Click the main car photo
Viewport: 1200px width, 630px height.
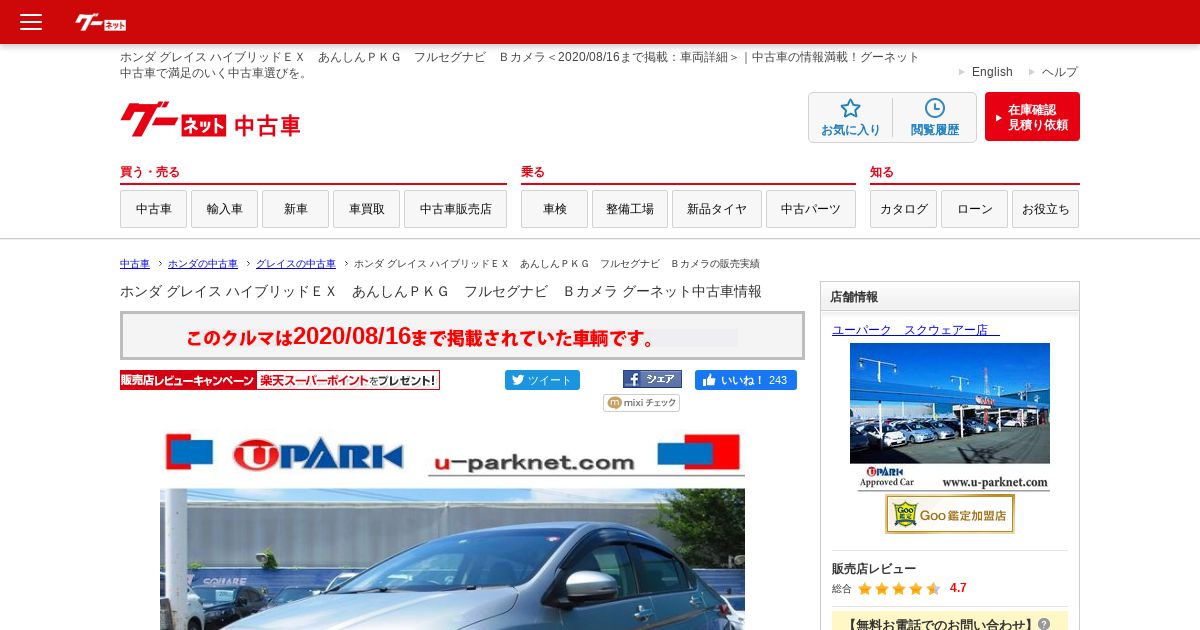point(452,559)
